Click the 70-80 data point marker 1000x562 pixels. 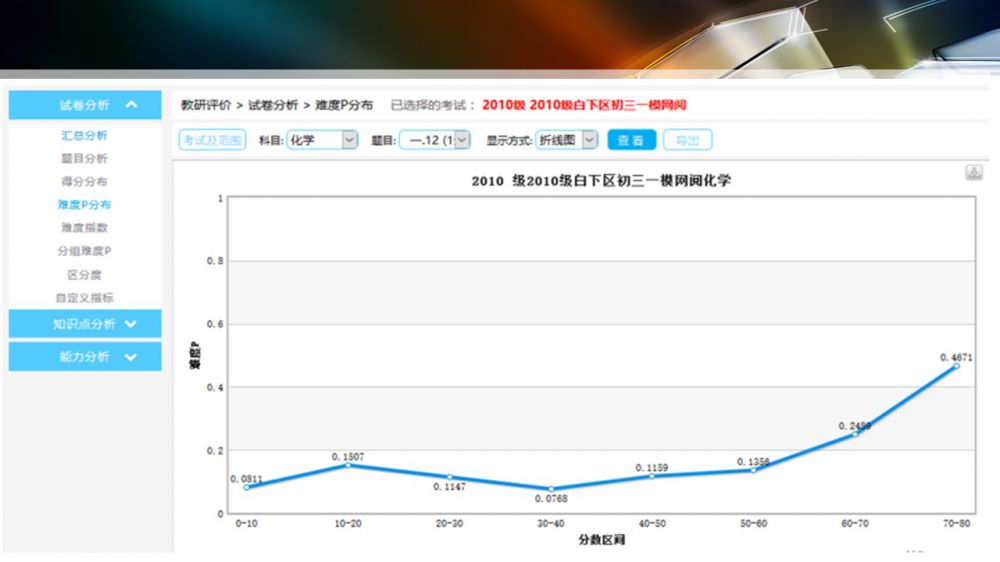956,366
